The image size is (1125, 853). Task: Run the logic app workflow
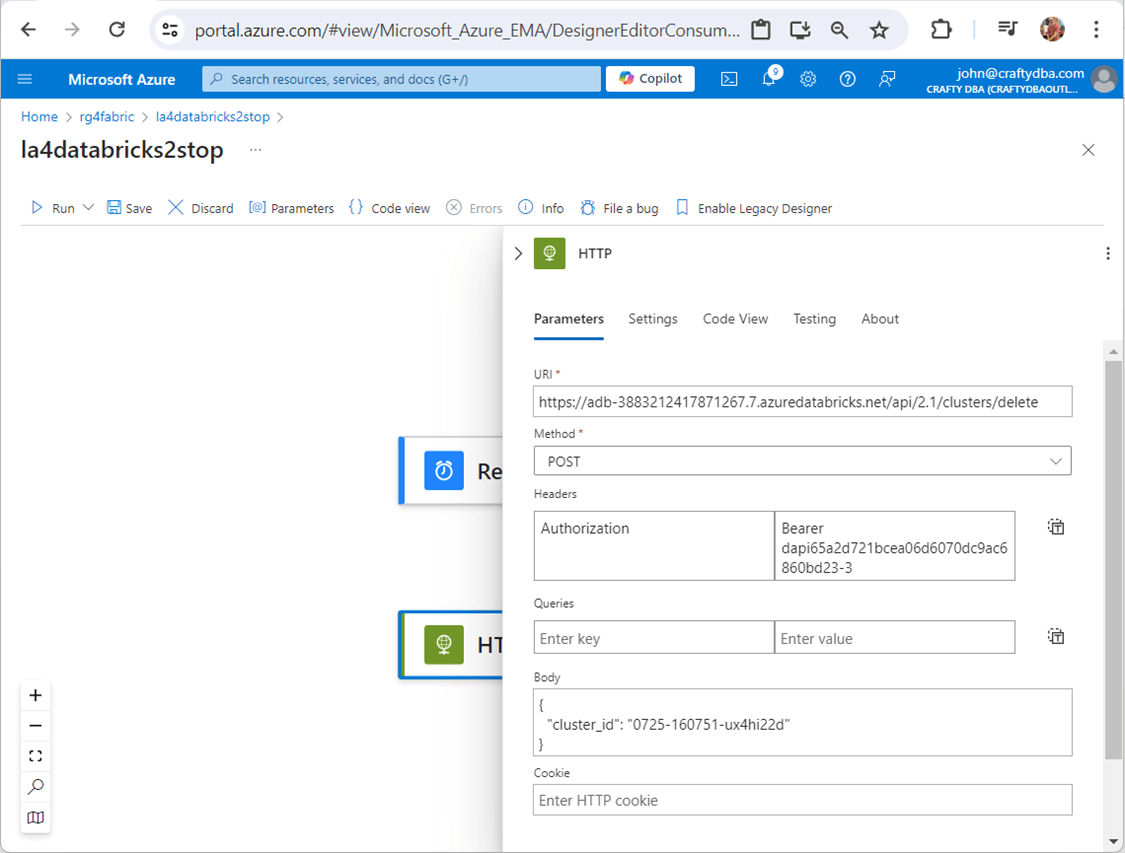(52, 208)
